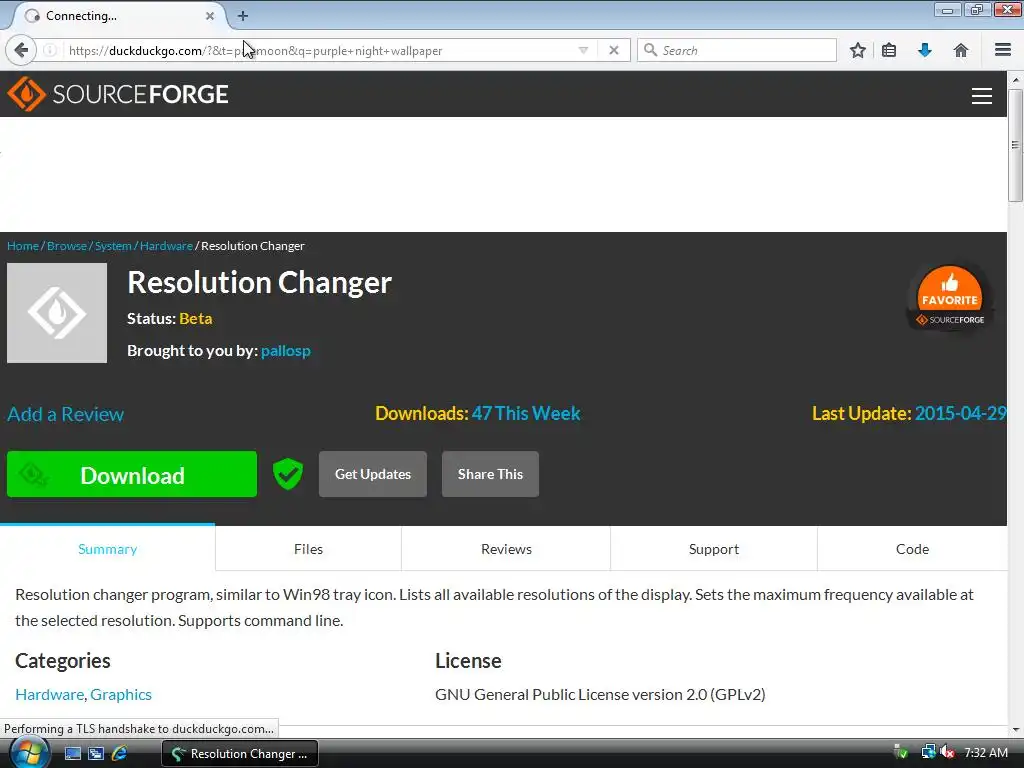Screen dimensions: 1024x768
Task: Click the Last Update date 2015-04-29
Action: [x=960, y=413]
